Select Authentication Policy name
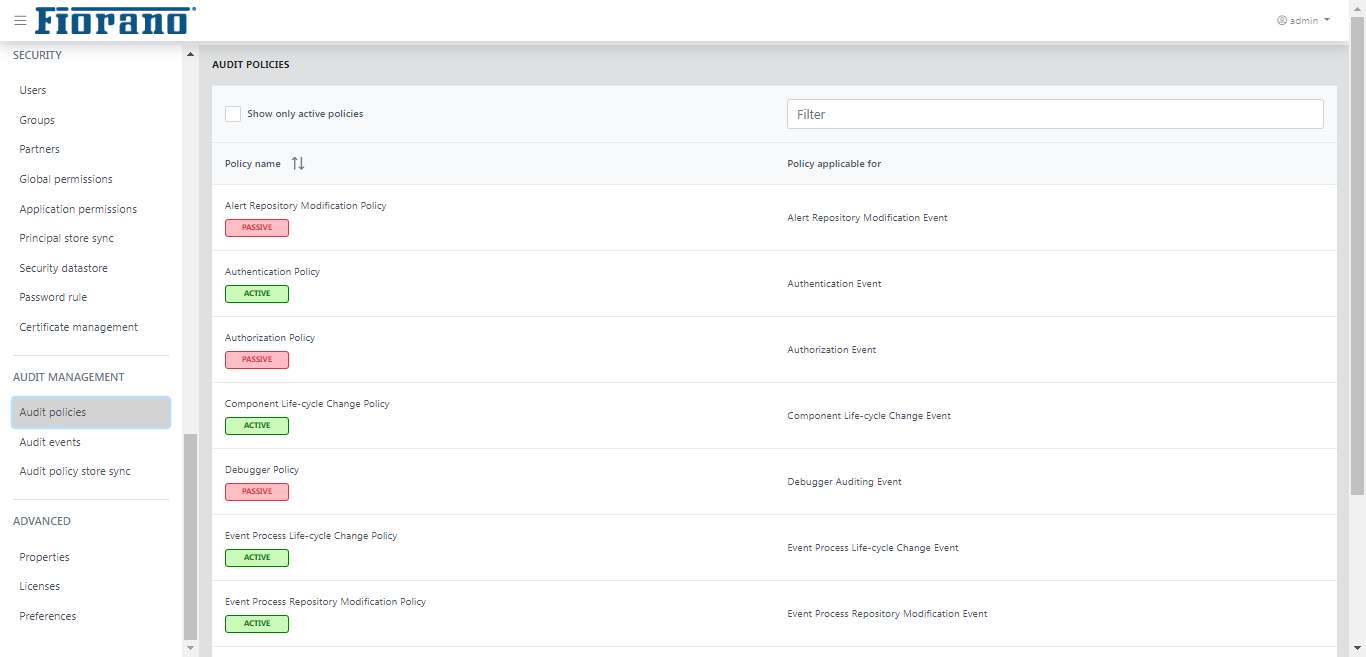 [273, 272]
